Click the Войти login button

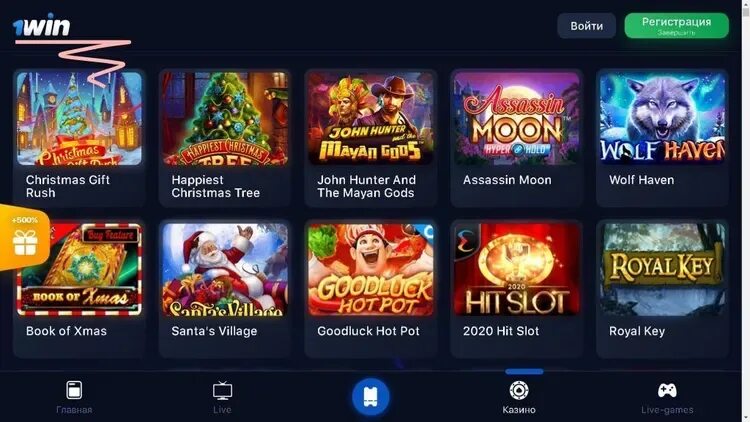click(586, 26)
